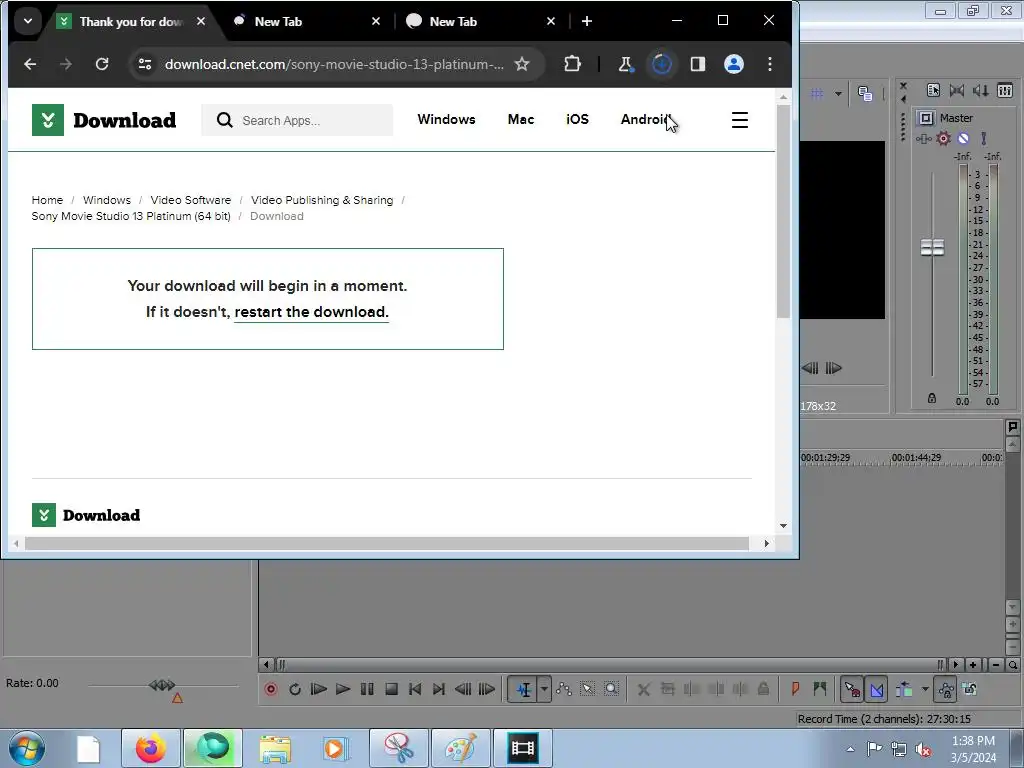Step to next frame in the bottom transport bar
The height and width of the screenshot is (768, 1024).
pos(487,689)
